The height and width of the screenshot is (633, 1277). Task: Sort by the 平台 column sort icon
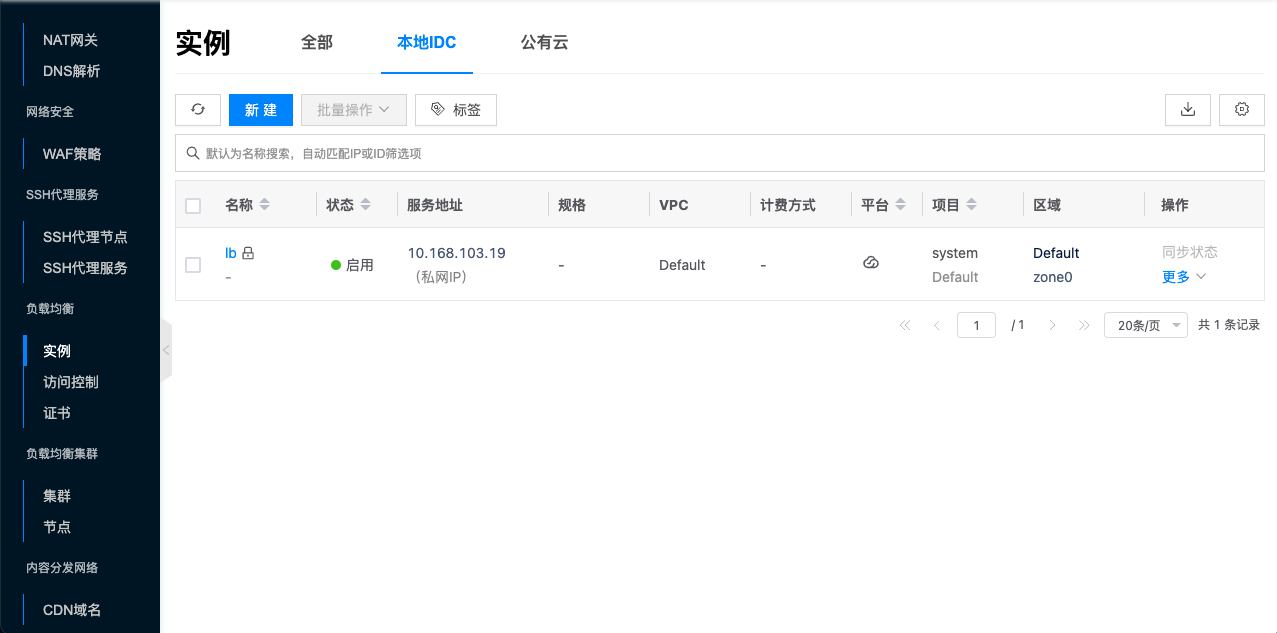pyautogui.click(x=901, y=205)
